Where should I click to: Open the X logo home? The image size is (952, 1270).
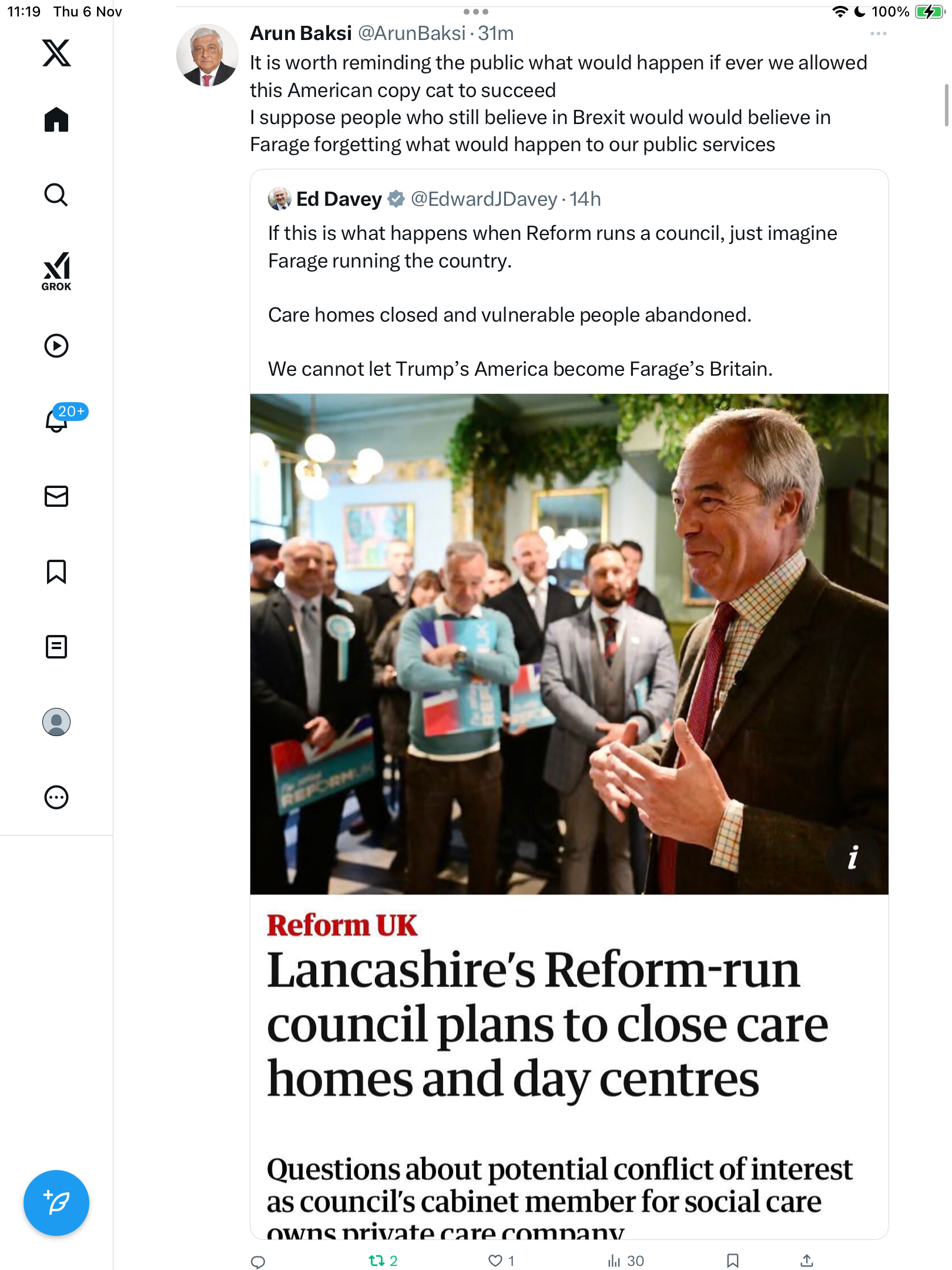(x=56, y=53)
